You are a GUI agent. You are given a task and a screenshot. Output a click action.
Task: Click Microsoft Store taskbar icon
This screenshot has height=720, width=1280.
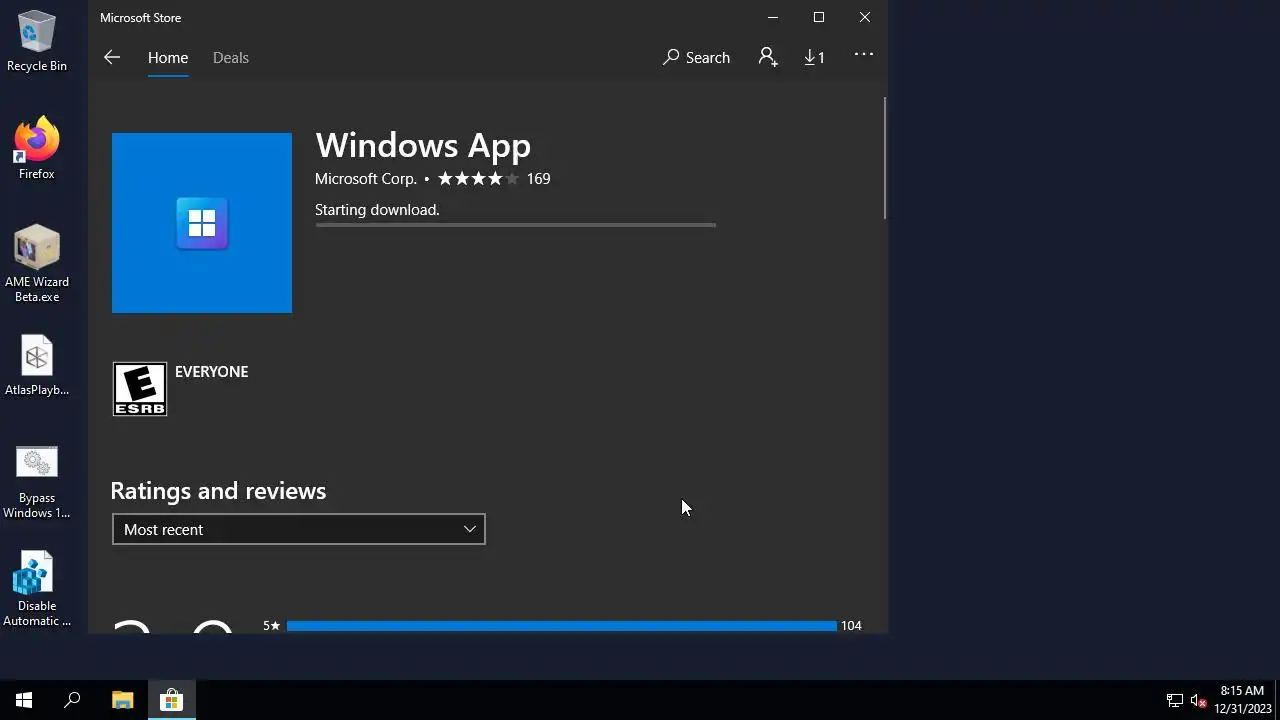click(171, 700)
